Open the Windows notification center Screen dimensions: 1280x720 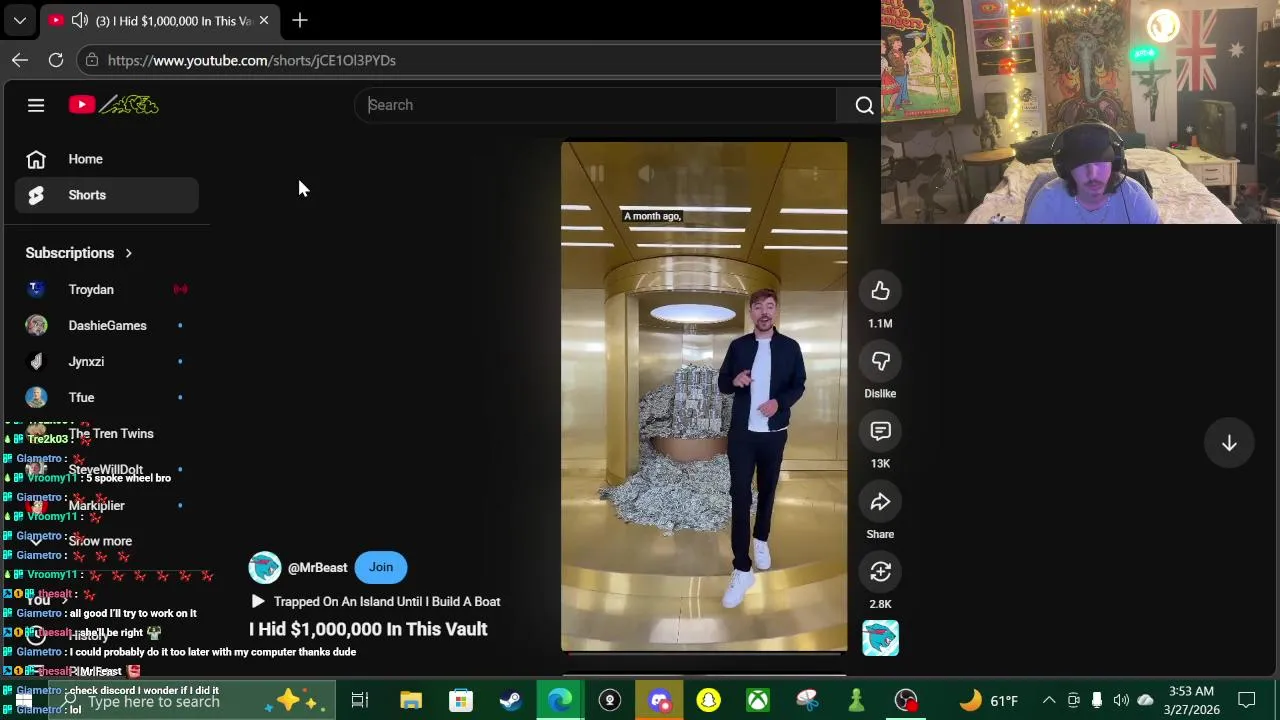[1247, 701]
